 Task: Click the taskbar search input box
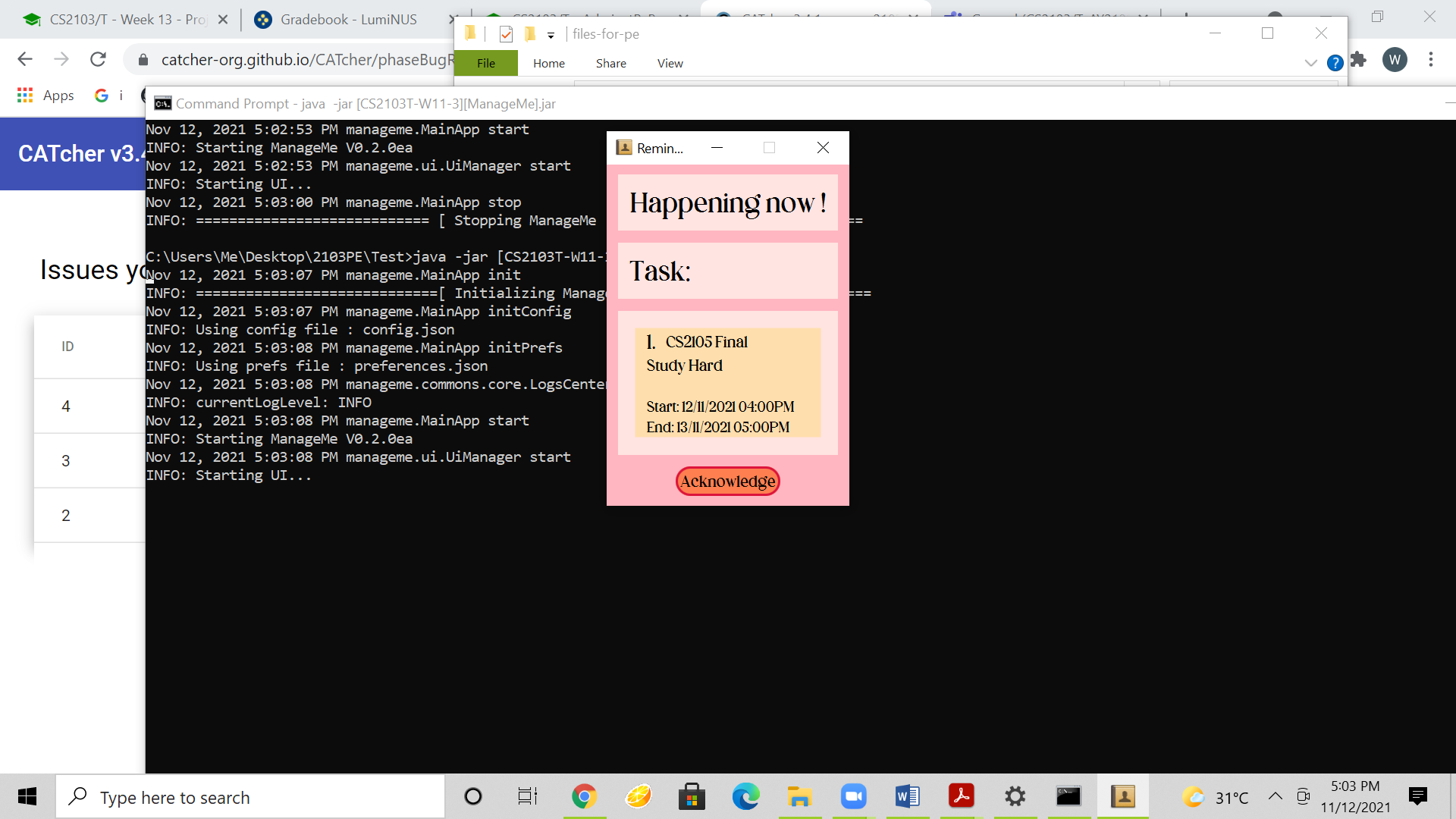pos(250,797)
